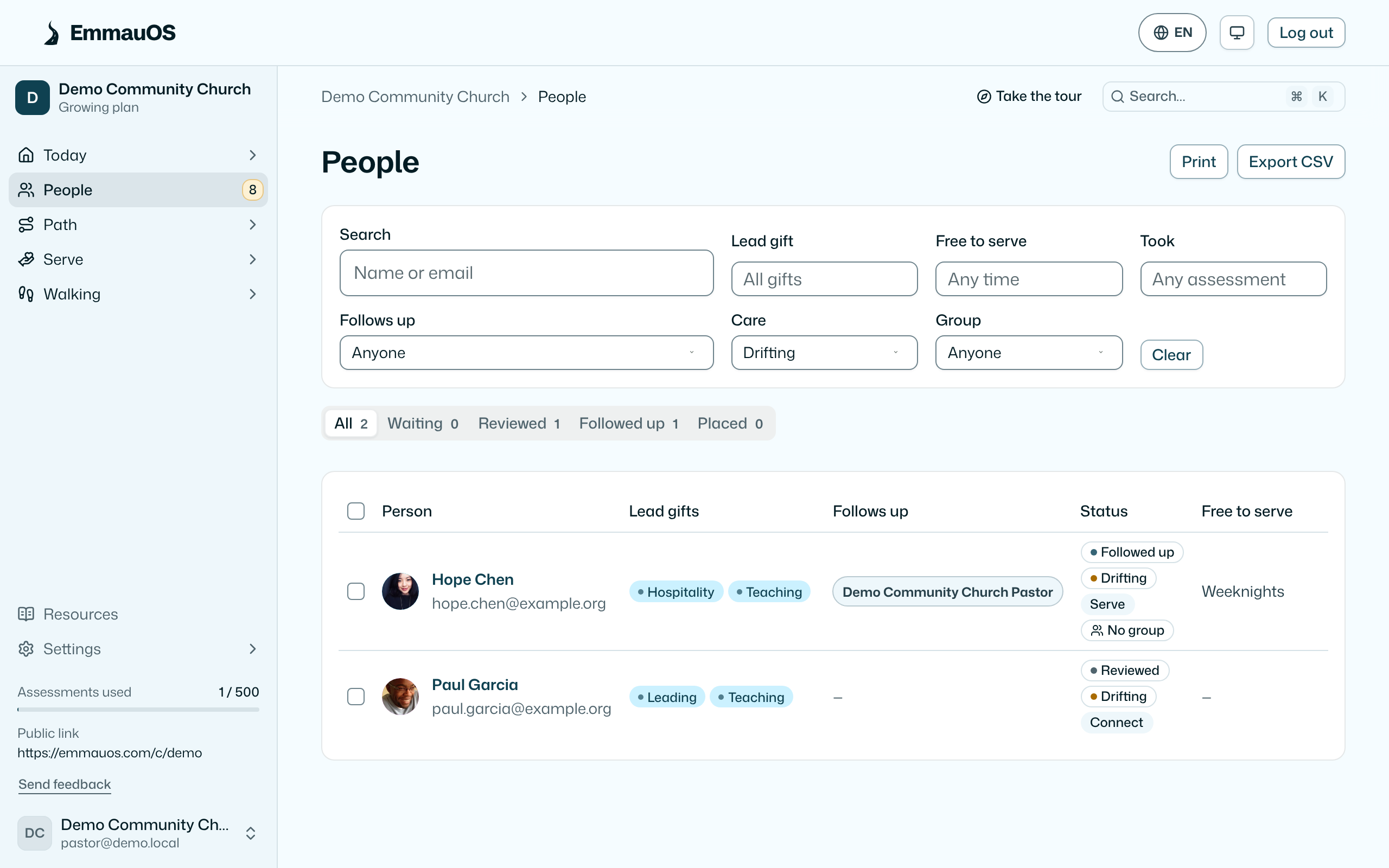The width and height of the screenshot is (1389, 868).
Task: Click the Assessments used progress bar
Action: (x=138, y=710)
